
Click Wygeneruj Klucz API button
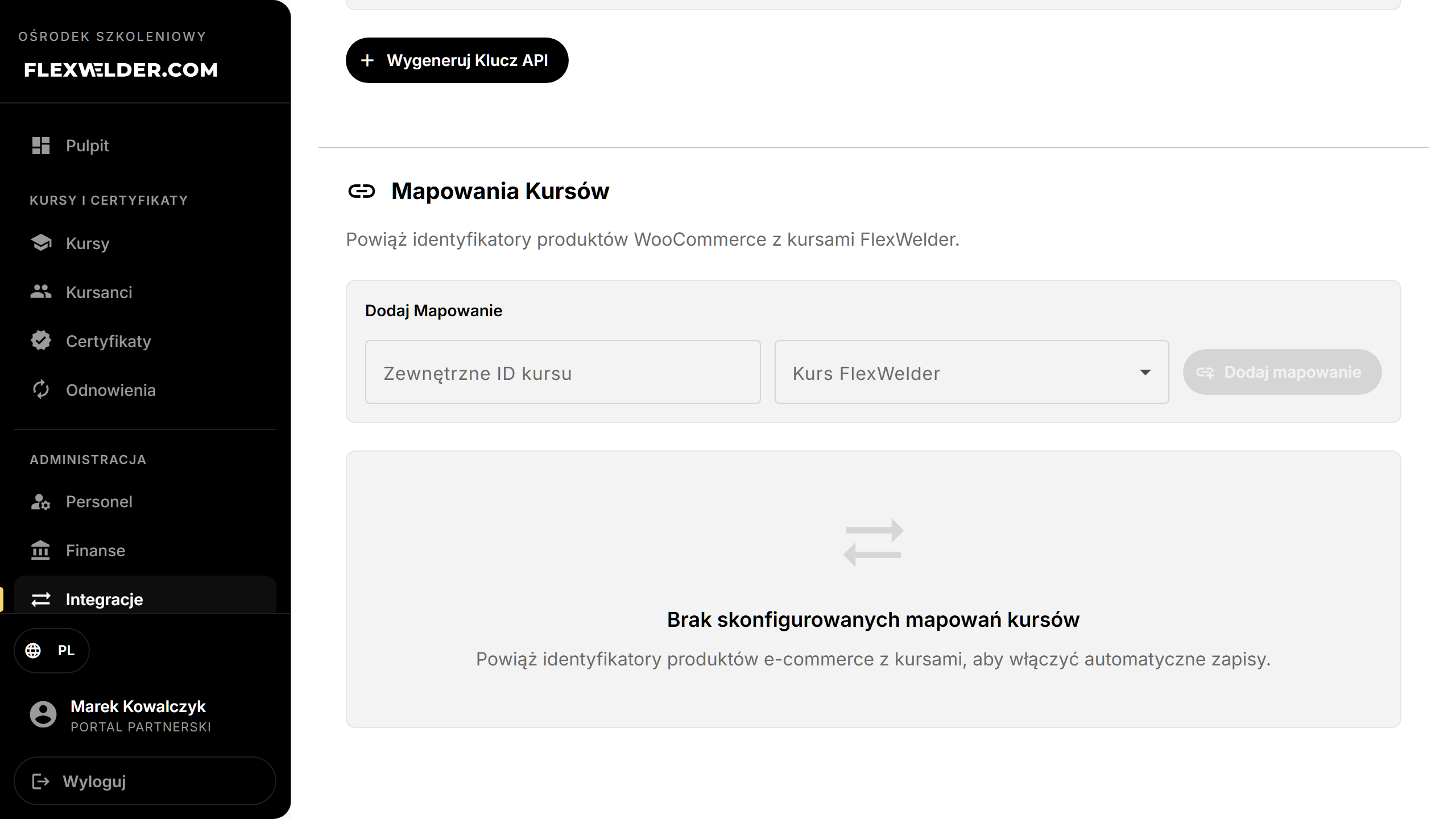(457, 60)
